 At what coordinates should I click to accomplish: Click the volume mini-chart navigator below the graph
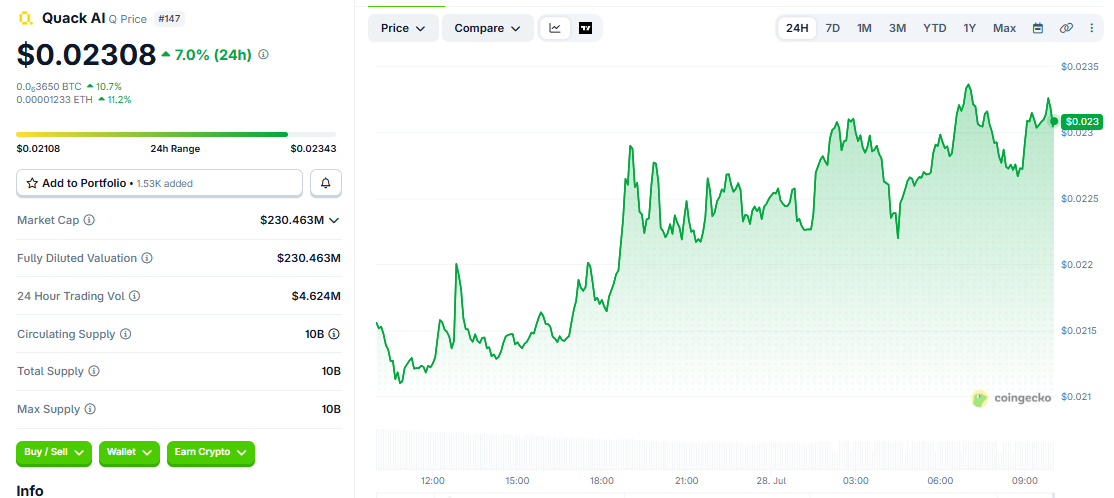(x=715, y=449)
